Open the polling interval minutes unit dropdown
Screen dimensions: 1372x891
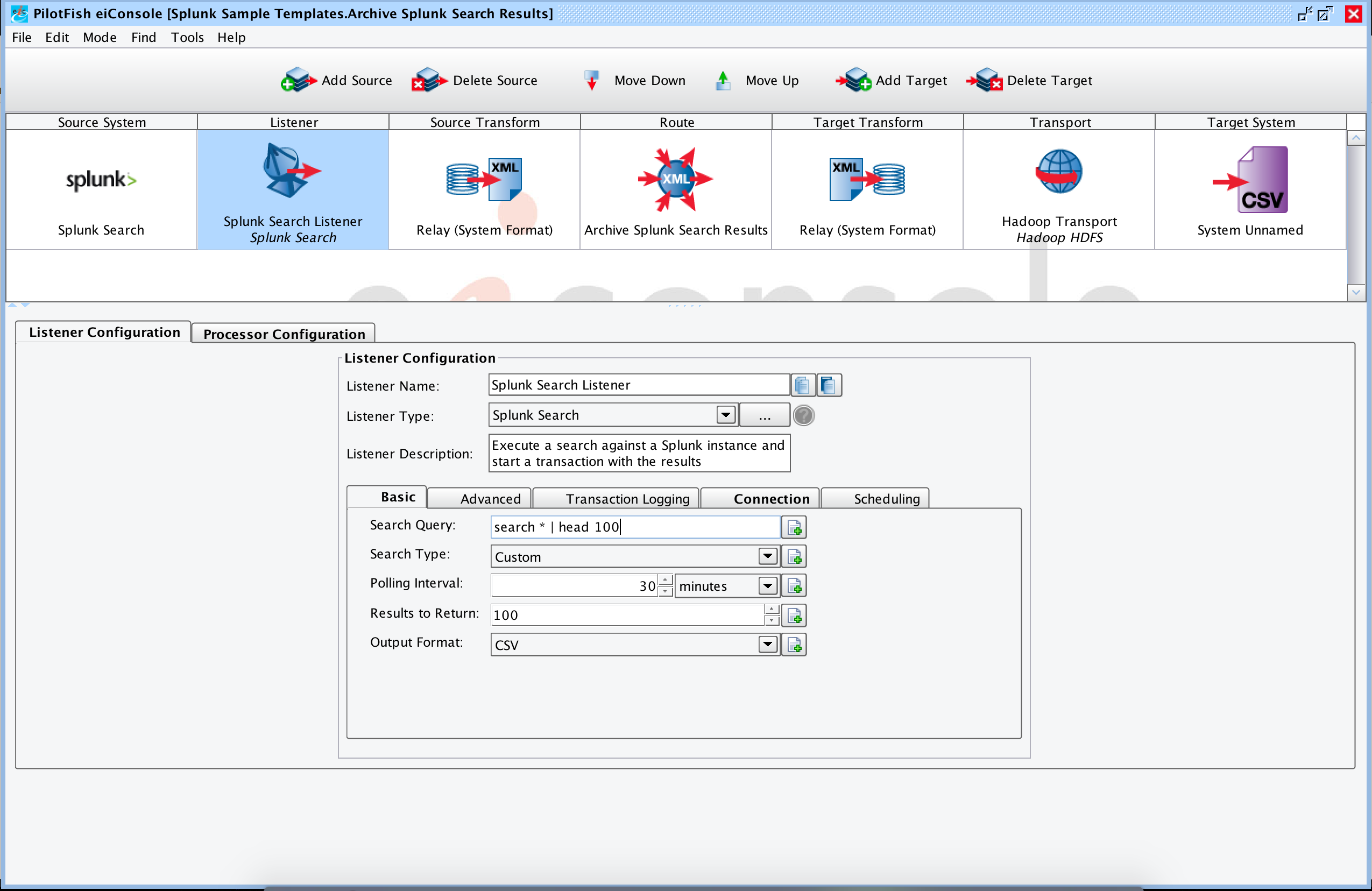(768, 586)
